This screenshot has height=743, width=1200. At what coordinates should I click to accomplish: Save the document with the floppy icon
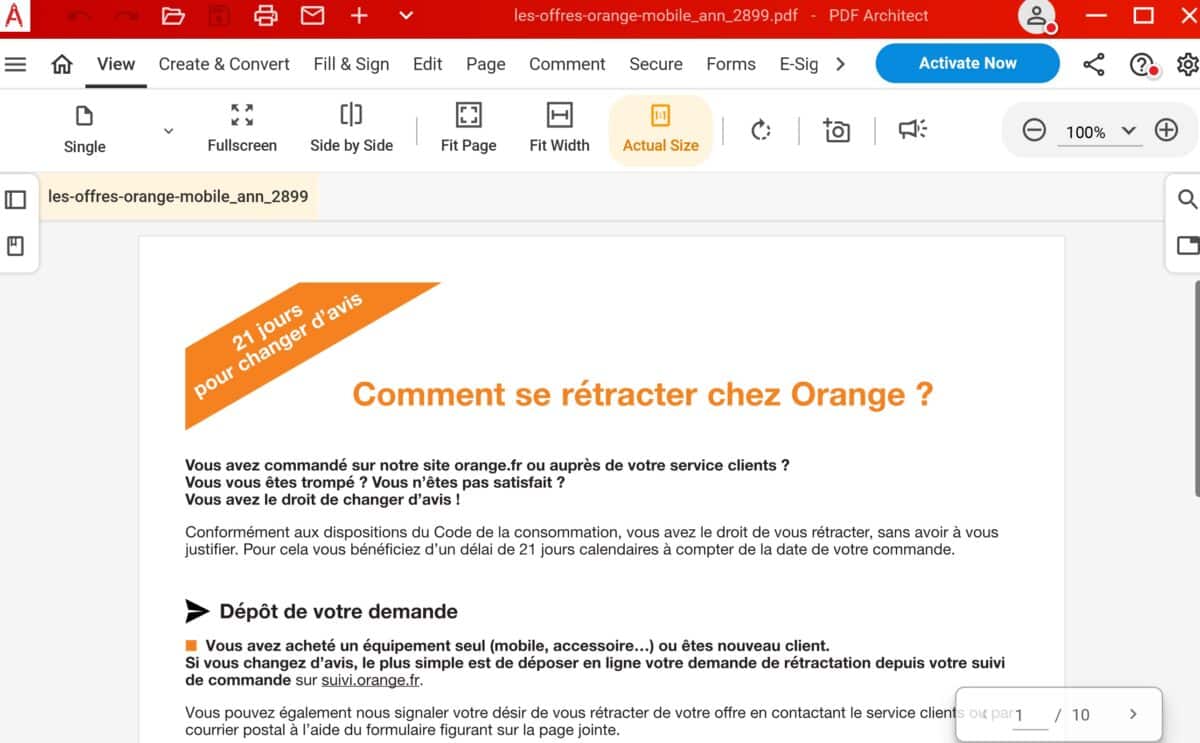pos(219,16)
